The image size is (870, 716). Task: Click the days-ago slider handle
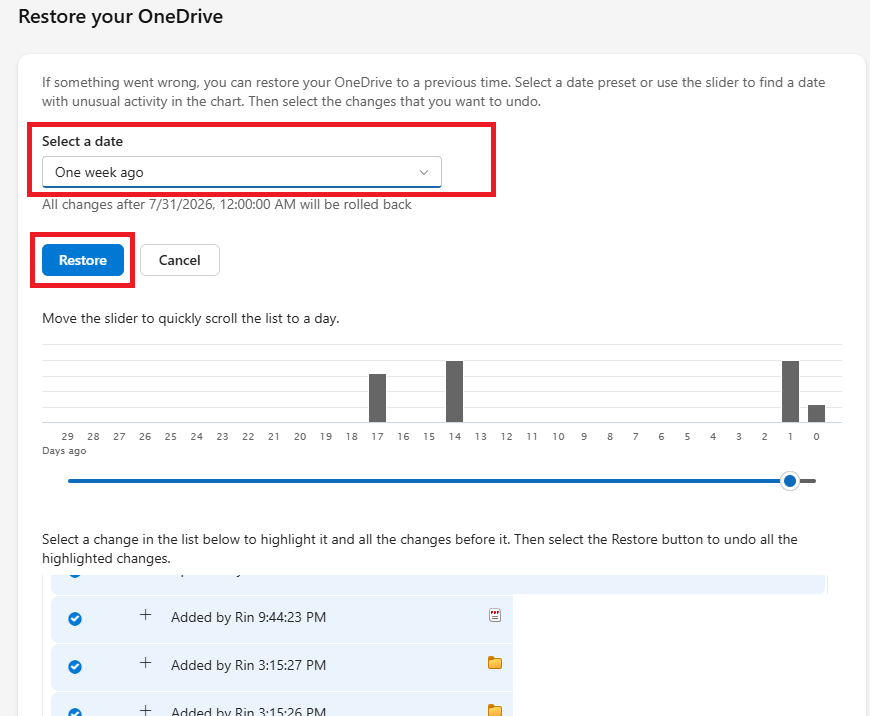pos(790,481)
